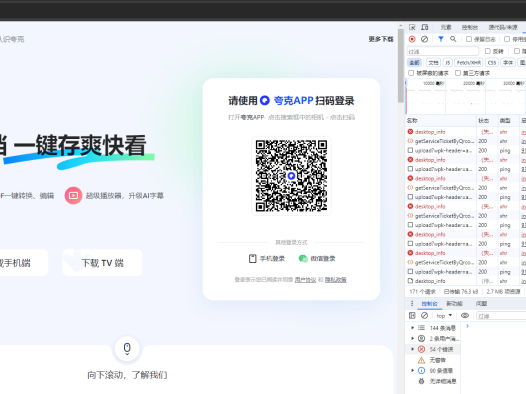Sort by the 名称 column header

click(441, 120)
